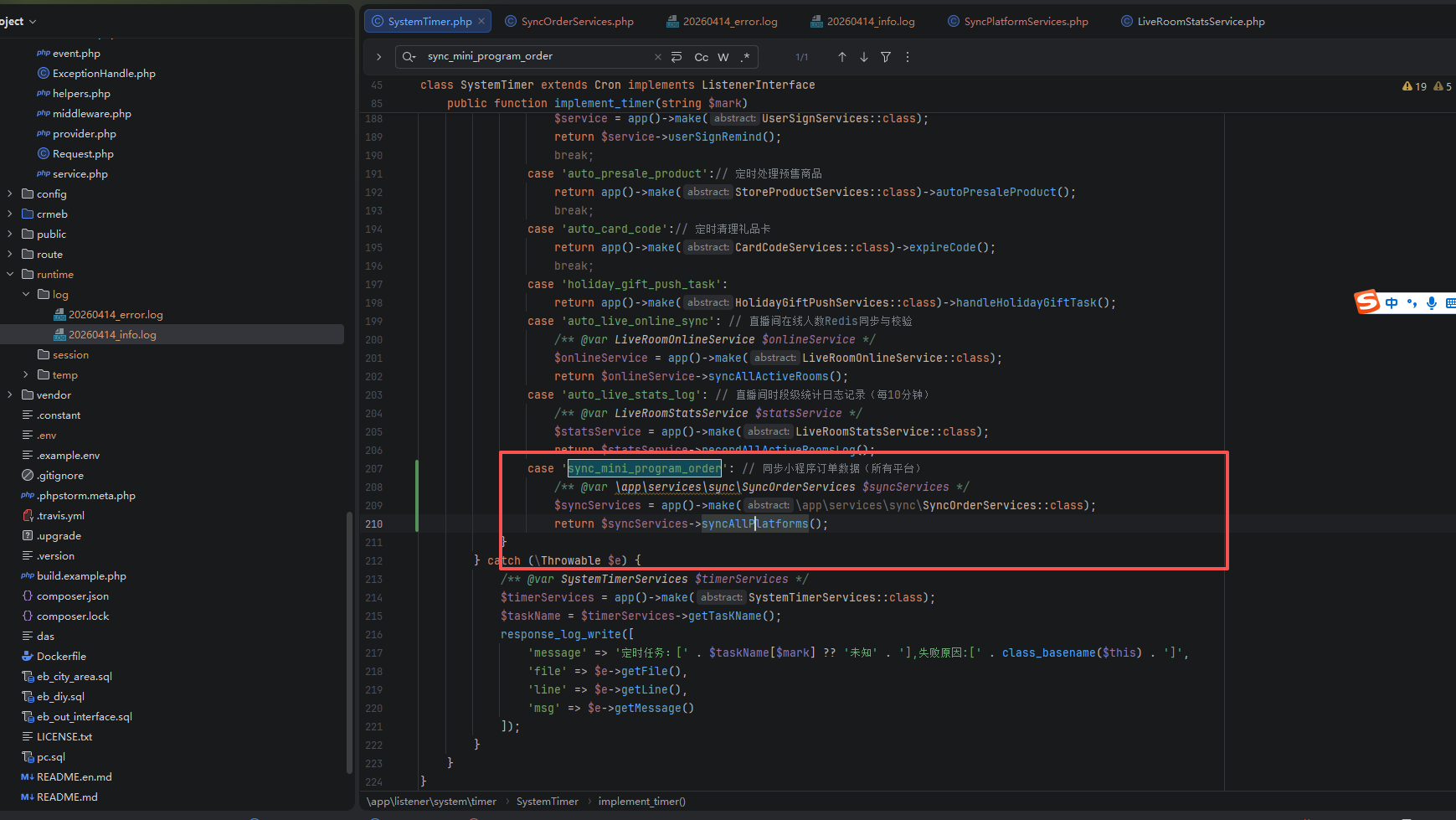Toggle whole Words (W) search option
Screen dimensions: 1456x820
coord(723,57)
